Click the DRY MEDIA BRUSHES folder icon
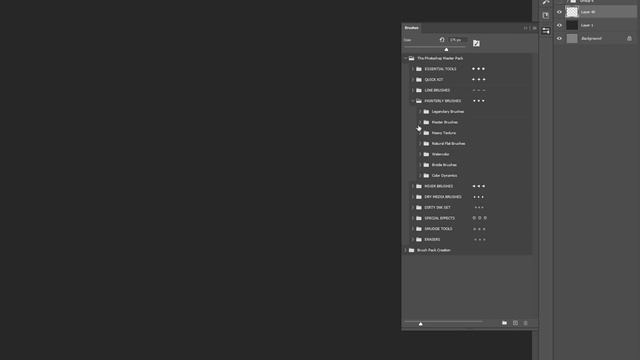 click(x=419, y=197)
